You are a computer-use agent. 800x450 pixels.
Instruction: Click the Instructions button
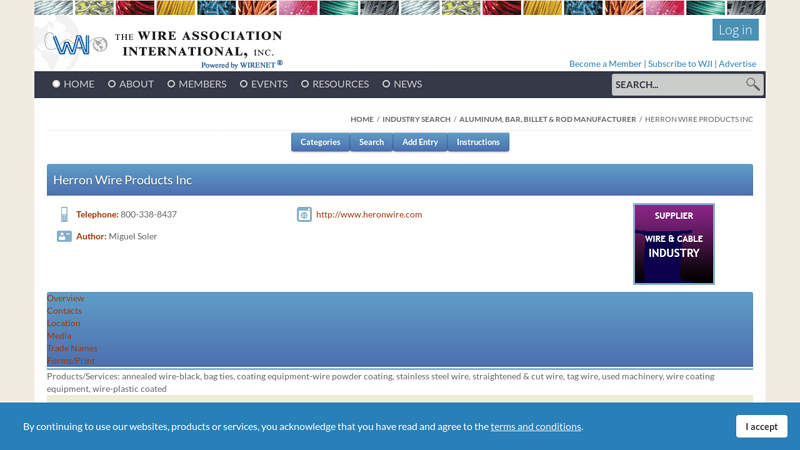[x=478, y=142]
